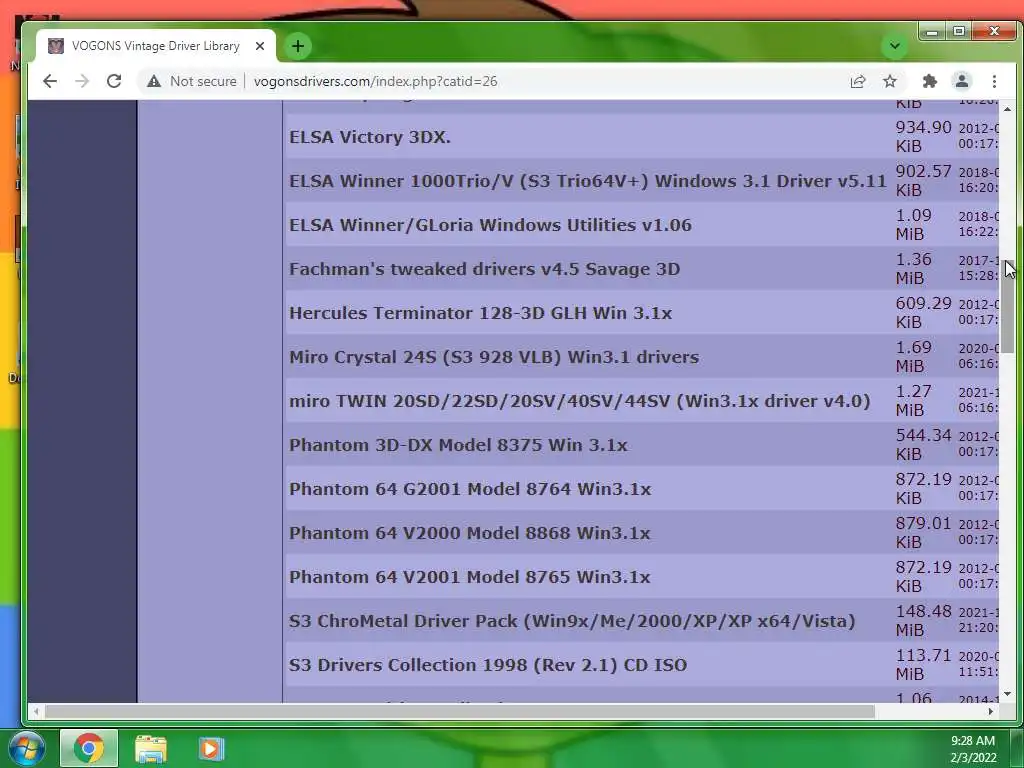Click the 879.01 KiB file size cell

923,533
